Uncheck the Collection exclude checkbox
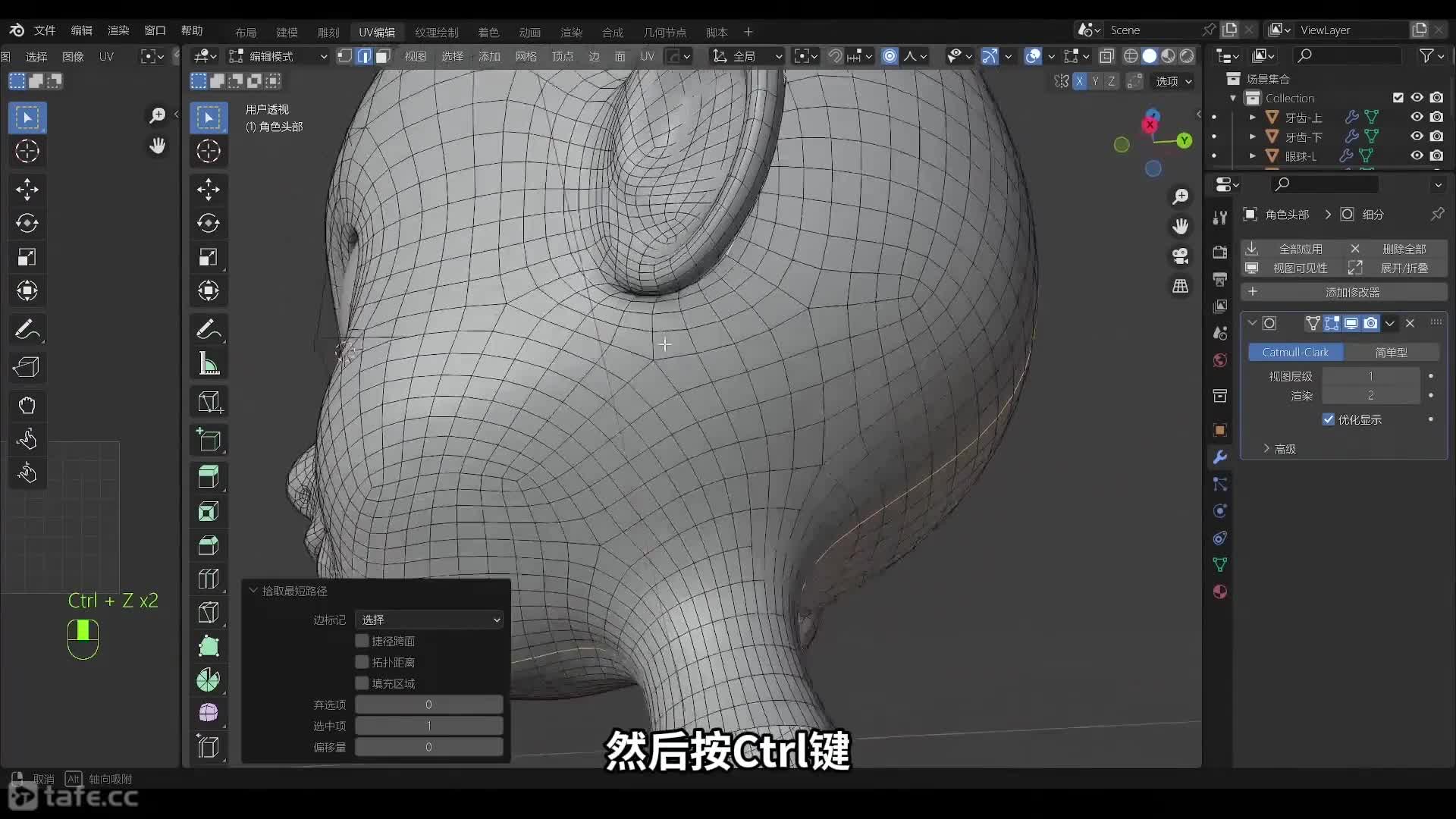This screenshot has width=1456, height=819. [1398, 98]
